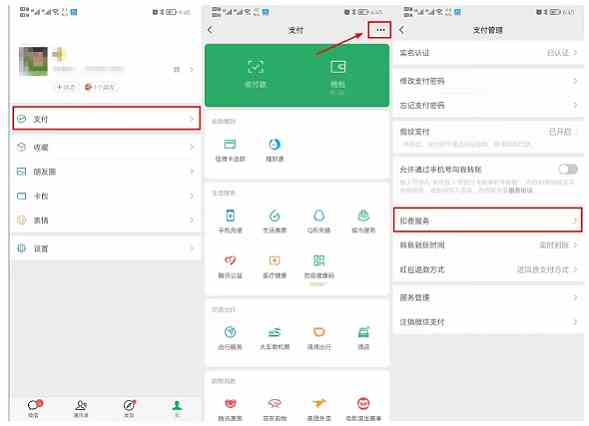Screen dimensions: 589x426
Task: Open 滴滴出行 ride service icon
Action: coord(319,338)
